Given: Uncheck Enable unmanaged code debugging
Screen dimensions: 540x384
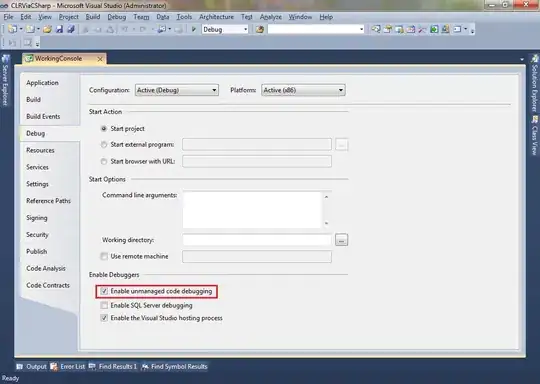Looking at the screenshot, I should tap(104, 291).
